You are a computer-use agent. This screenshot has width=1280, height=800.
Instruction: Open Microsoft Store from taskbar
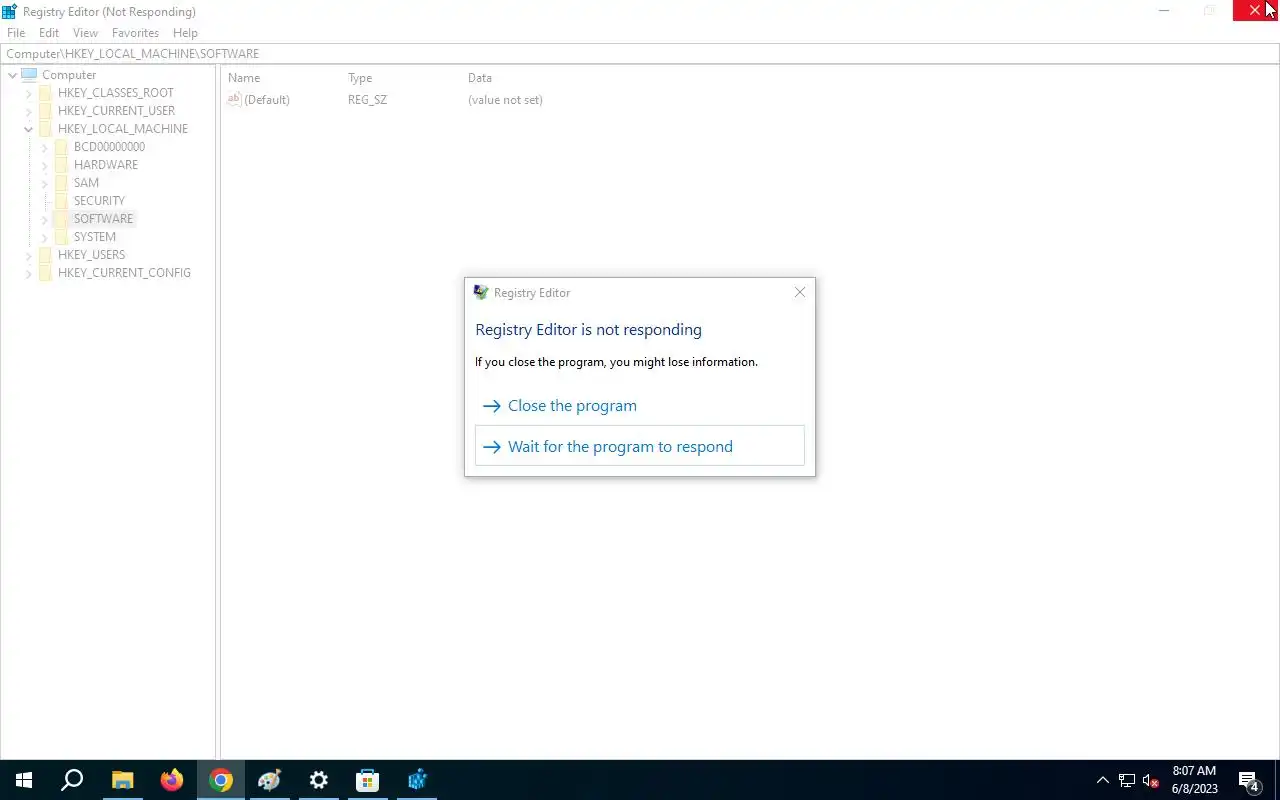pyautogui.click(x=368, y=780)
